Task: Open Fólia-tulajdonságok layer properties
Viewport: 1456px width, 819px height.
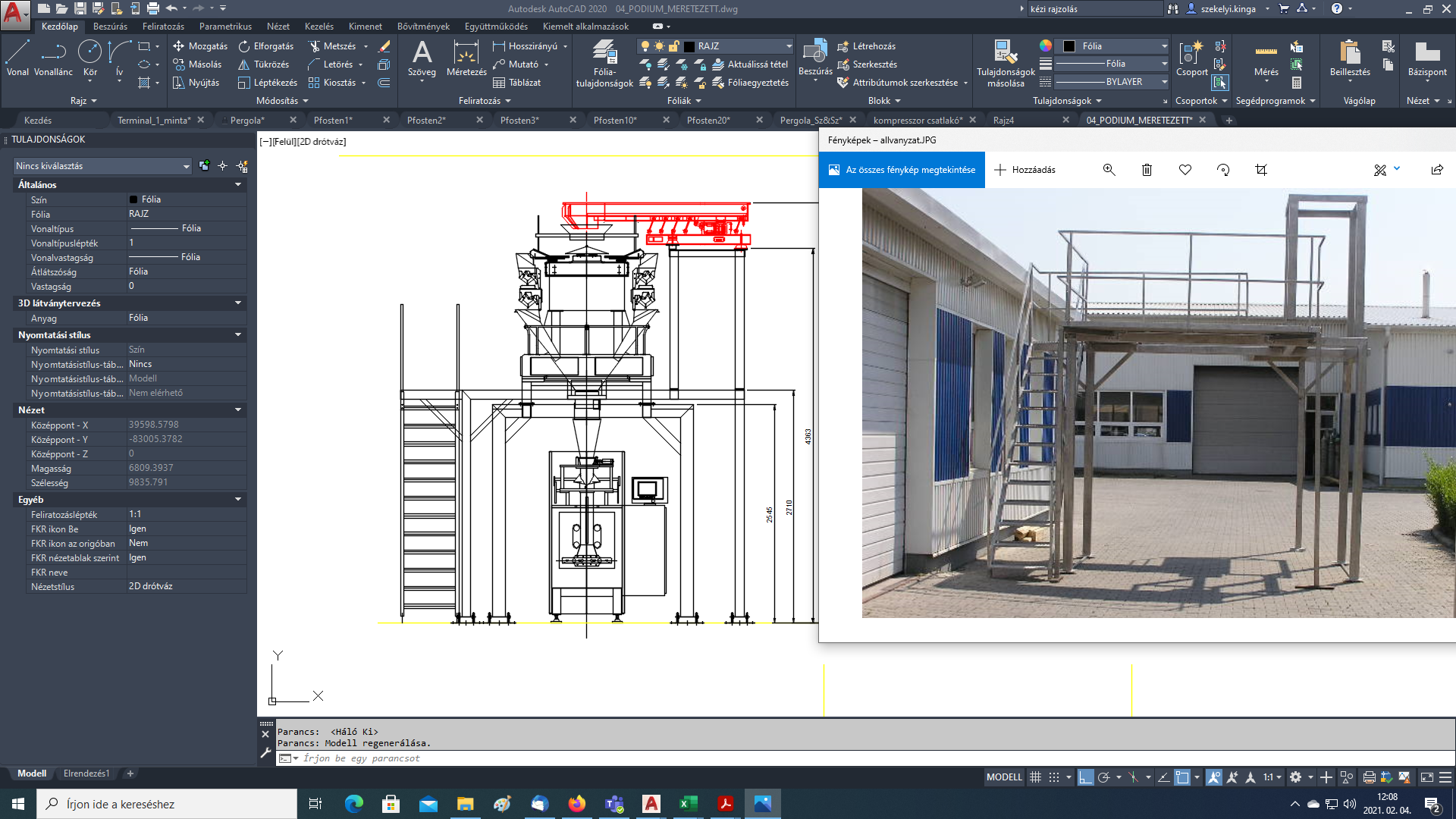Action: 604,64
